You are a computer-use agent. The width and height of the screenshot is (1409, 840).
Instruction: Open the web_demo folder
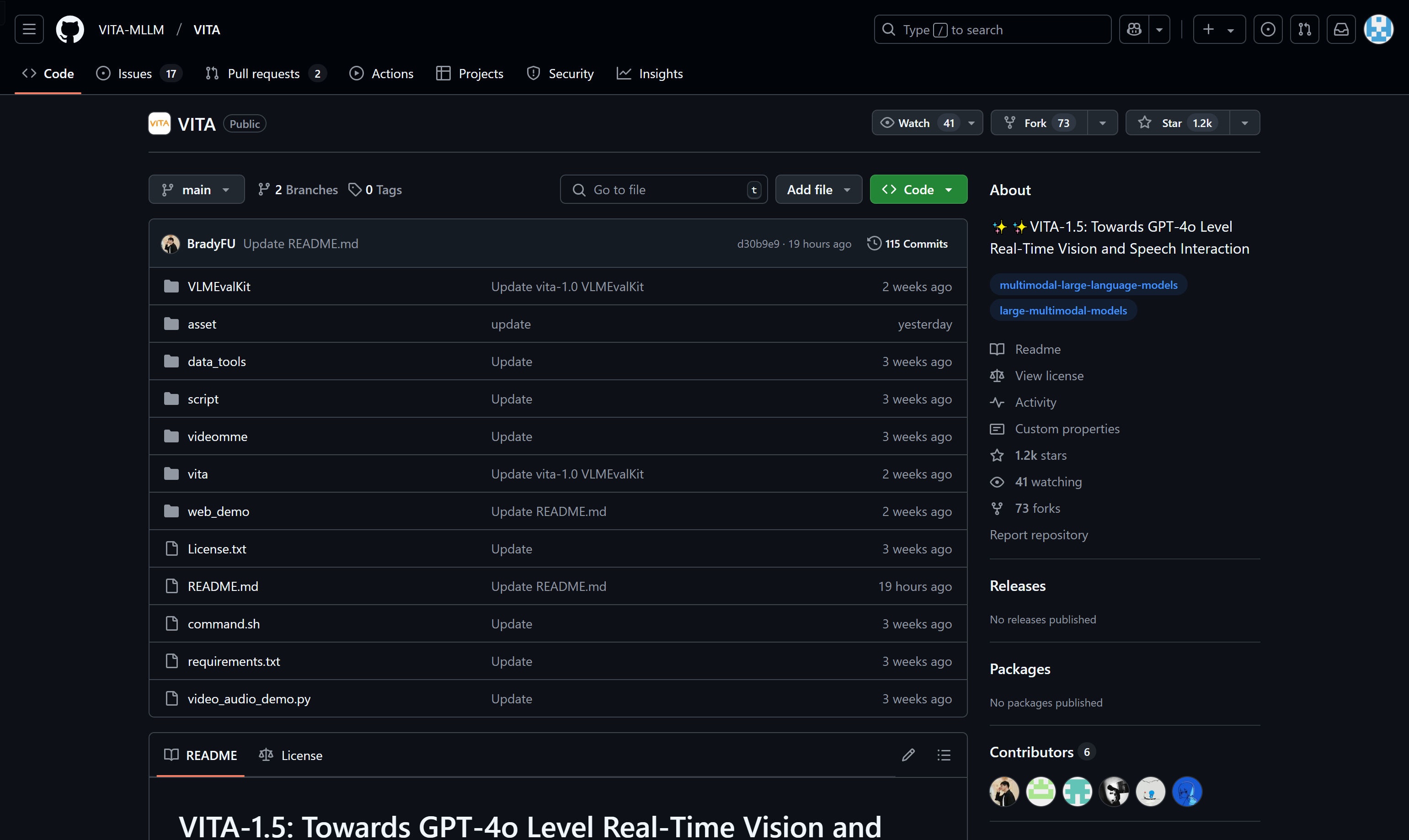pos(219,511)
